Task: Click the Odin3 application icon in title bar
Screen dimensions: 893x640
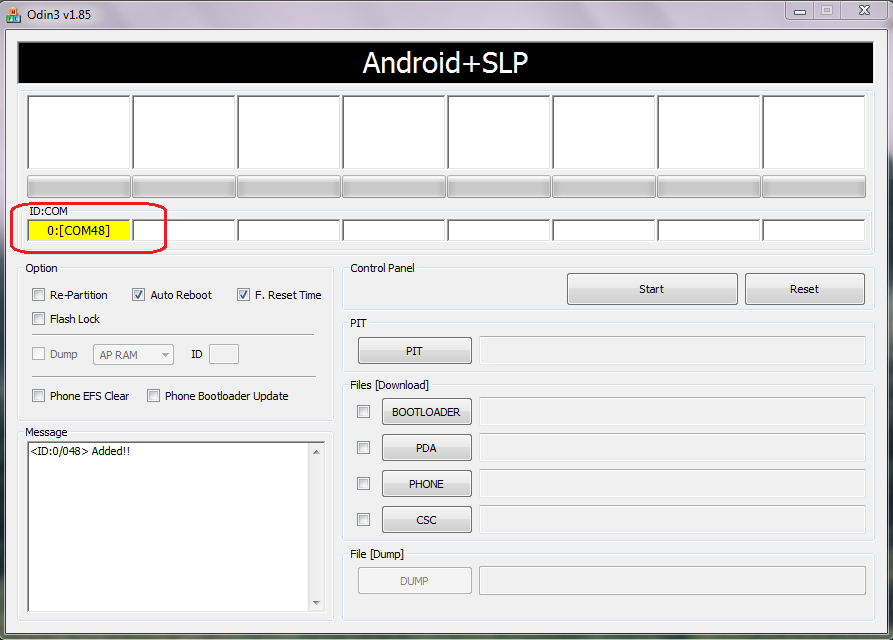Action: click(13, 14)
